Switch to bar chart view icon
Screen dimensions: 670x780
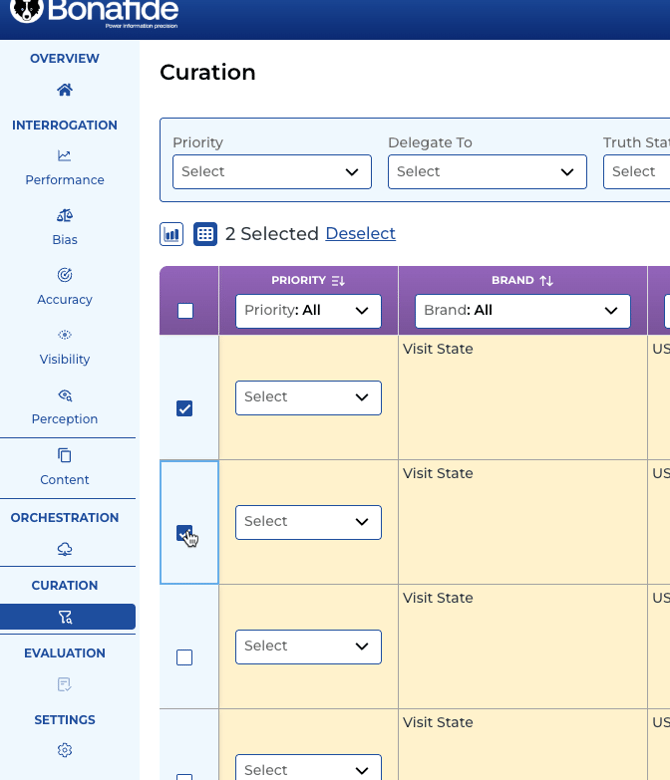coord(172,234)
